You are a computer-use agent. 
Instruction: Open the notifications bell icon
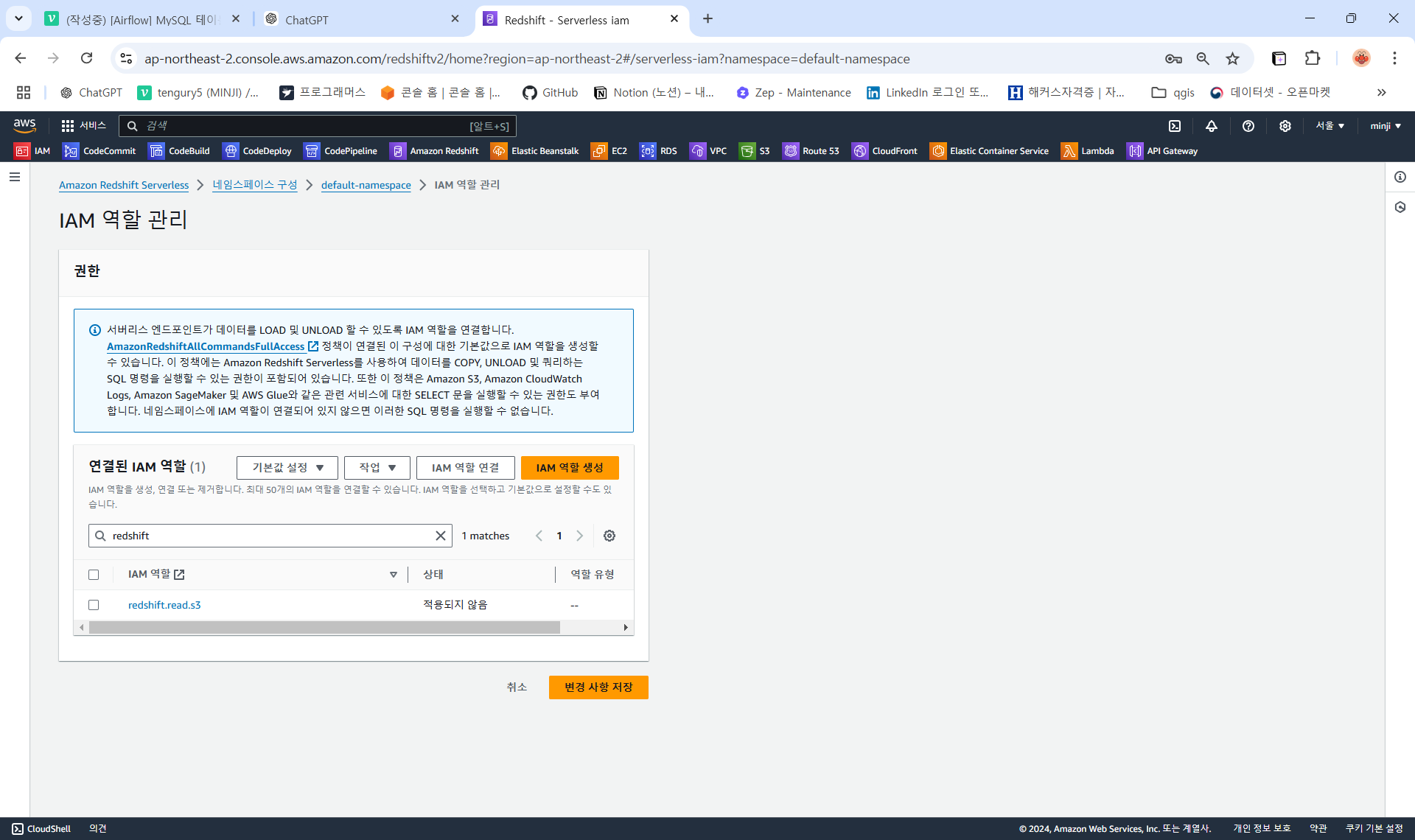tap(1212, 126)
